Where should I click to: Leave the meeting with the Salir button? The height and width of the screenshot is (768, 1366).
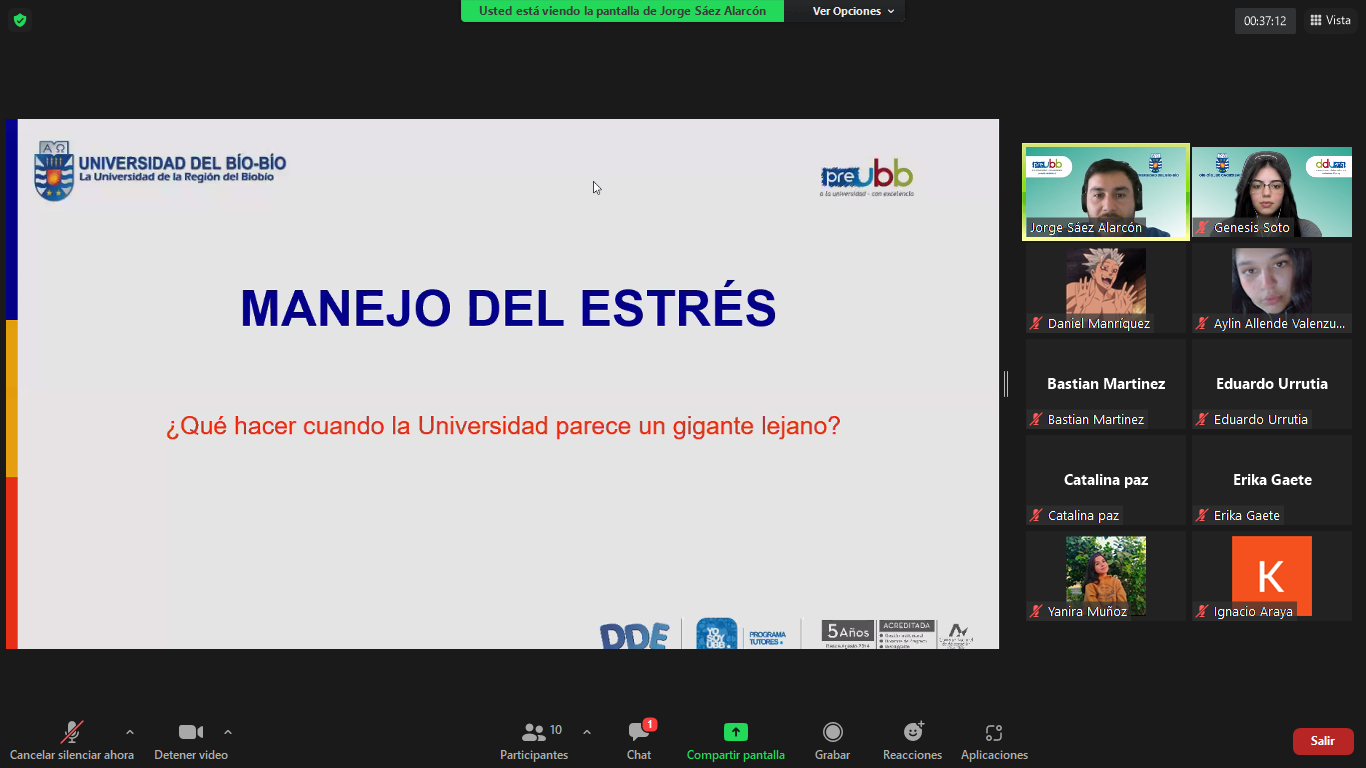[x=1322, y=741]
